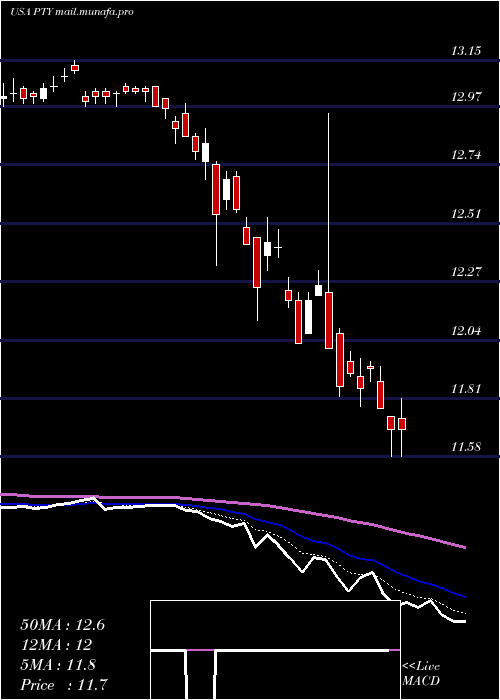Click the tall-wick candle reaching 12.95

329,231
